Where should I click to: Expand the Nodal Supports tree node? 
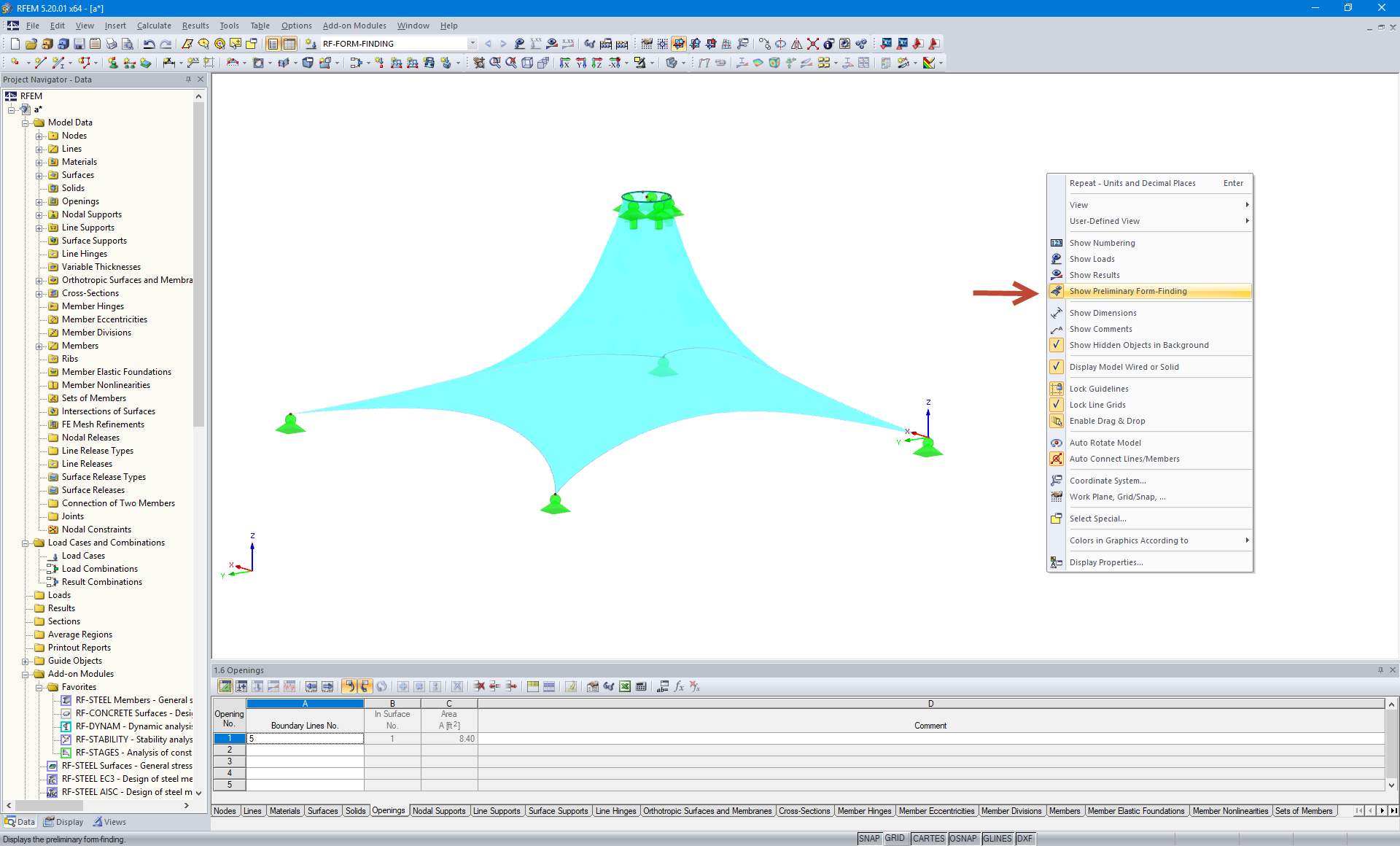[39, 214]
